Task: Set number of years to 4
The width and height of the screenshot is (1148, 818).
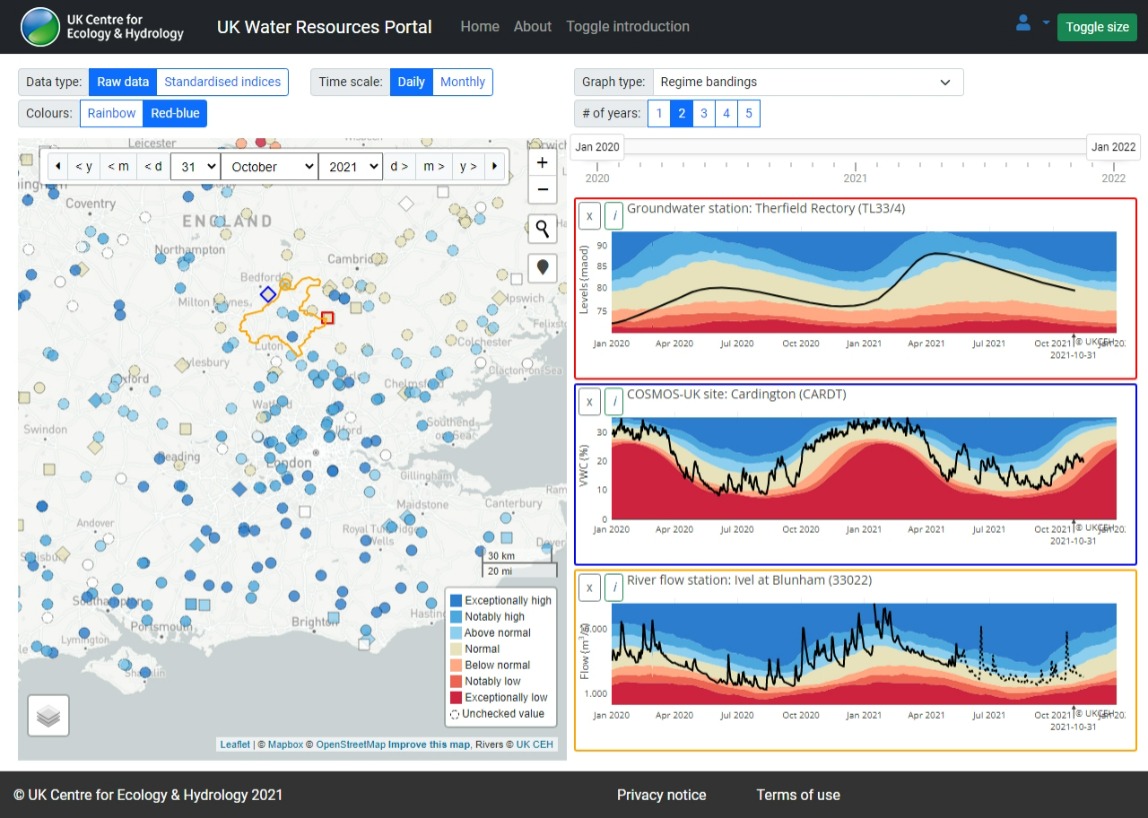Action: (726, 114)
